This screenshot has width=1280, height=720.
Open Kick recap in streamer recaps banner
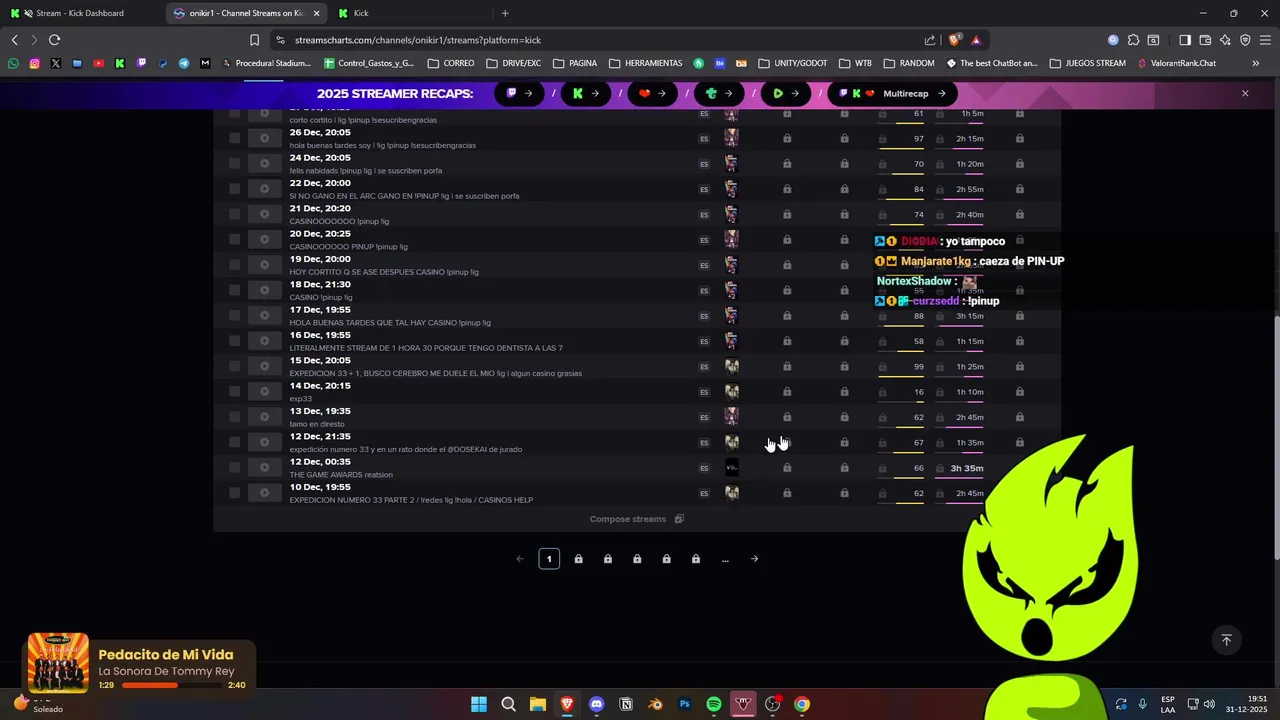pyautogui.click(x=586, y=93)
